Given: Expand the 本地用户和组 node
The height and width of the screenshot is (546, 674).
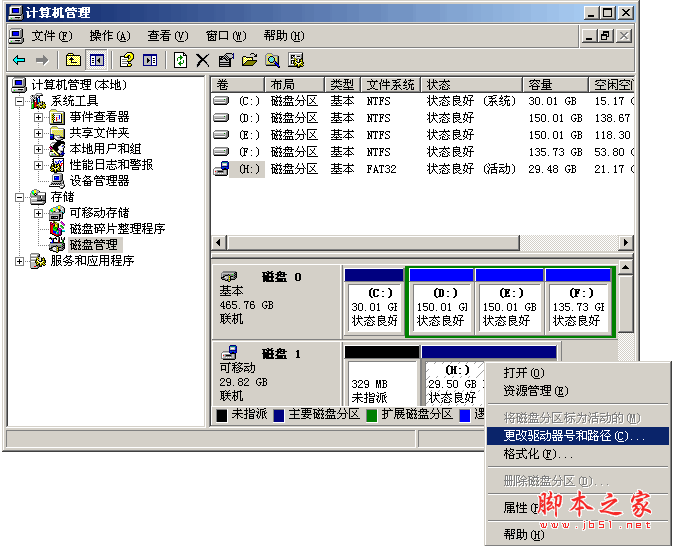Looking at the screenshot, I should pos(38,149).
